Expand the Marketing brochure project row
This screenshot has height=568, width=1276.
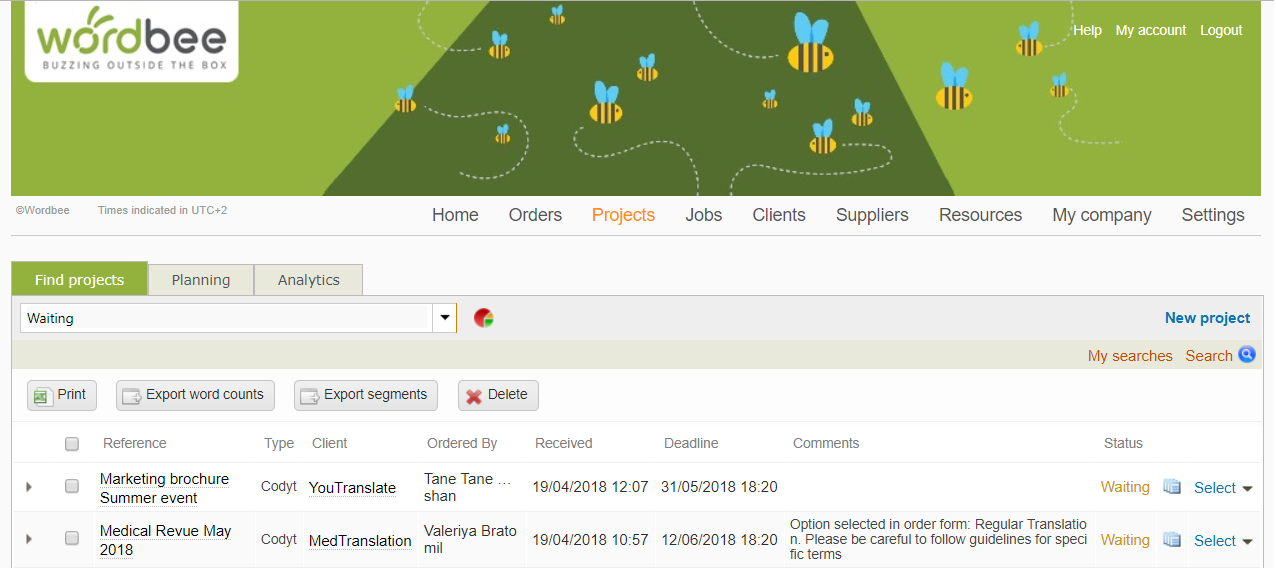(28, 487)
